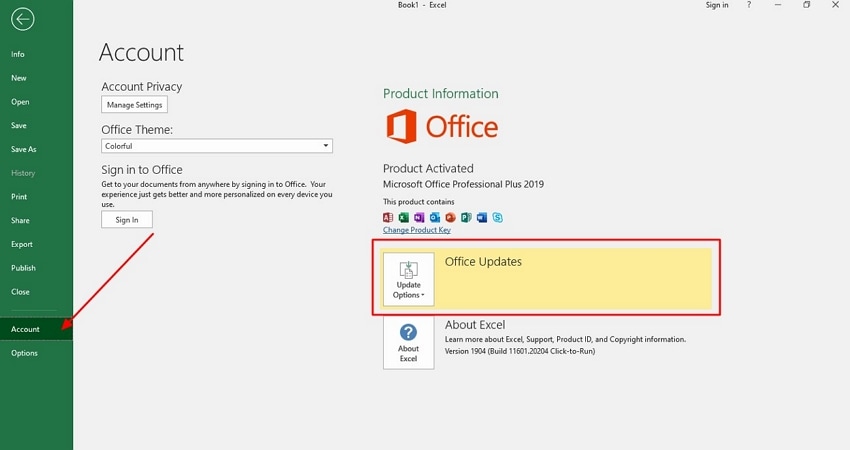Screen dimensions: 850x450
Task: Restore down the Excel window
Action: [807, 5]
